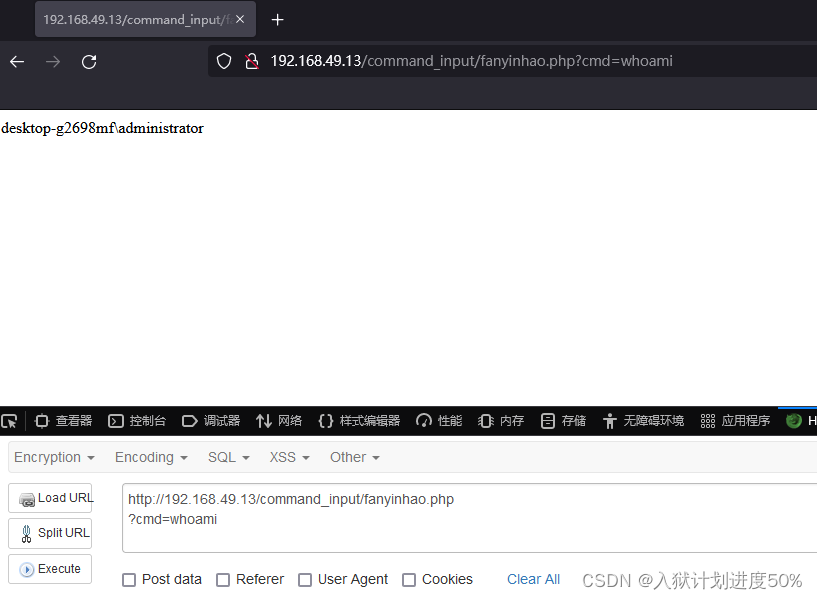Enable the Post data checkbox
Image resolution: width=817 pixels, height=599 pixels.
(129, 580)
